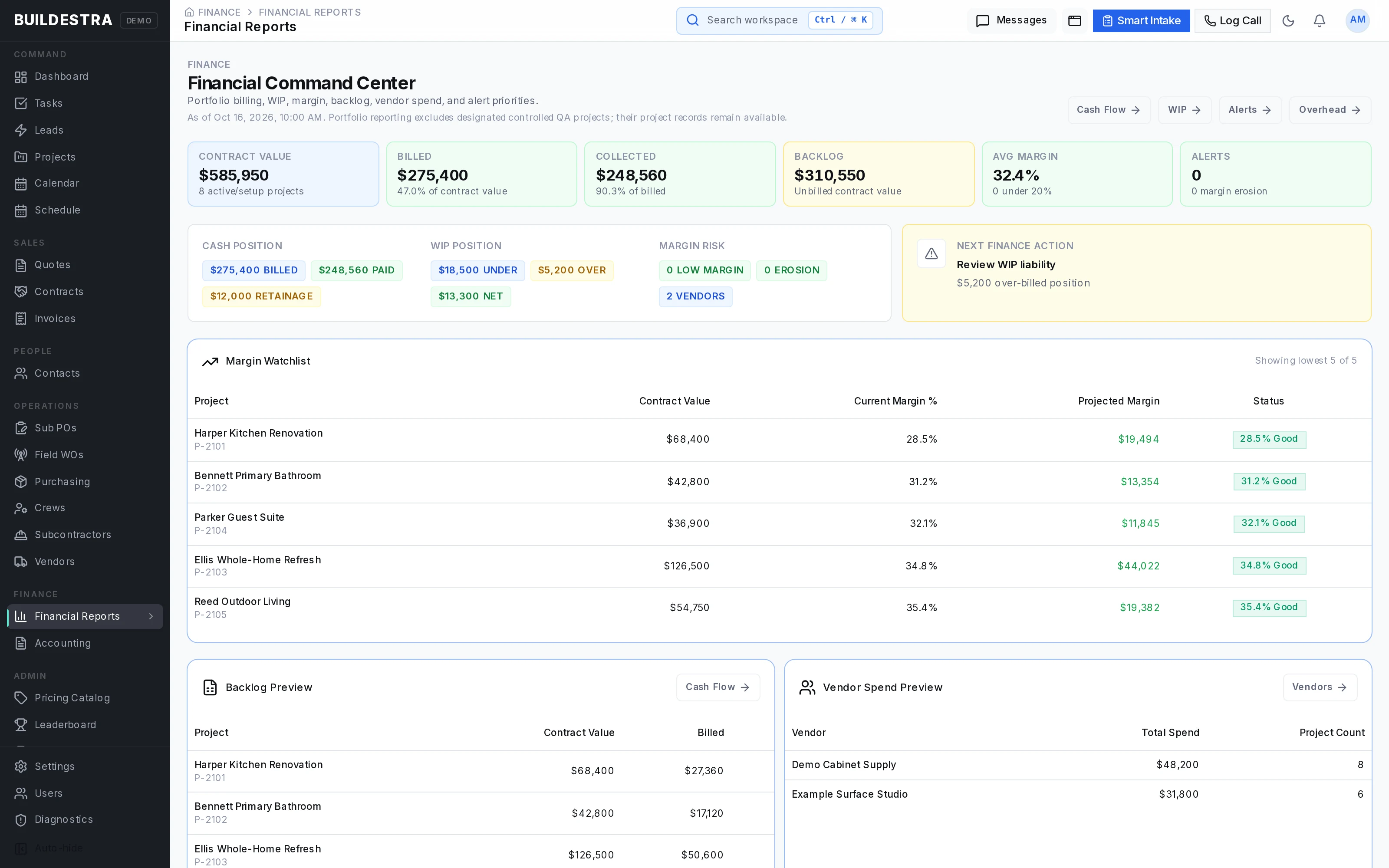Click the Log Call button

pyautogui.click(x=1232, y=21)
